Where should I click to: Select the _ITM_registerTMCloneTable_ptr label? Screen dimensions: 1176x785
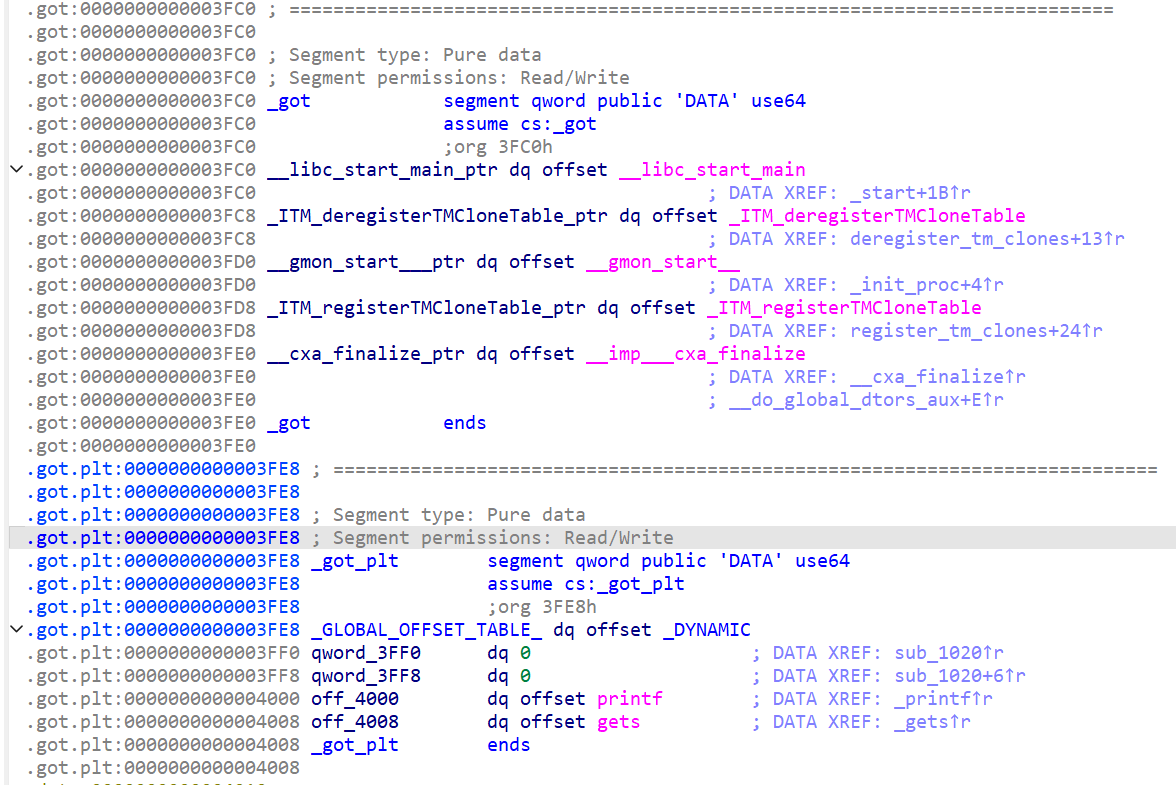426,308
